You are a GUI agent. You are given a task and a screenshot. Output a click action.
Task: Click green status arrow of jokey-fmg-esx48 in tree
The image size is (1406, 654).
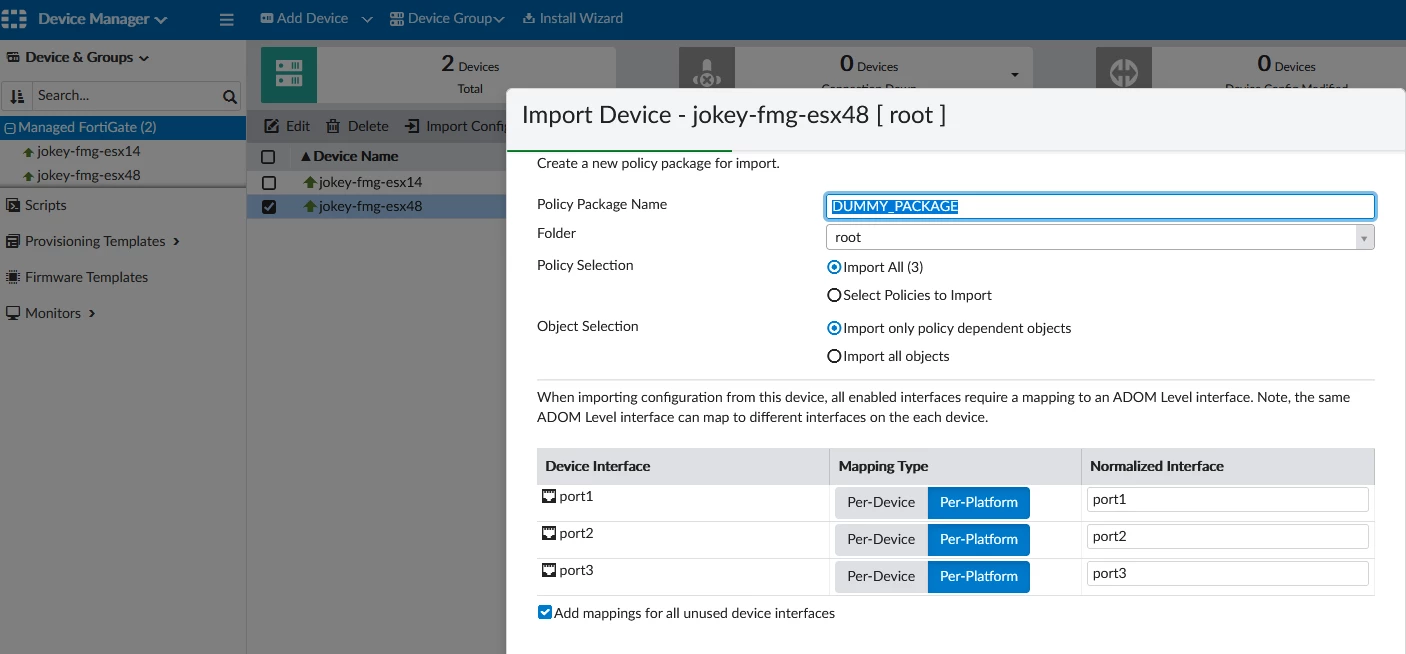(x=28, y=176)
